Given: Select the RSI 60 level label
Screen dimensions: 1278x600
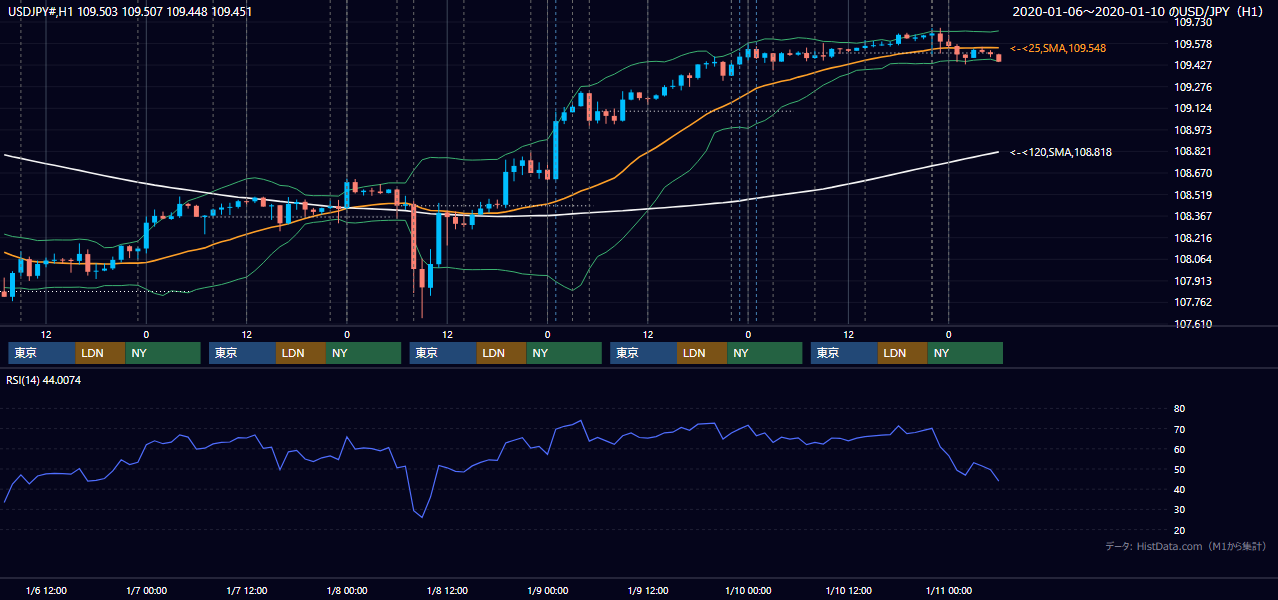Looking at the screenshot, I should click(1179, 449).
